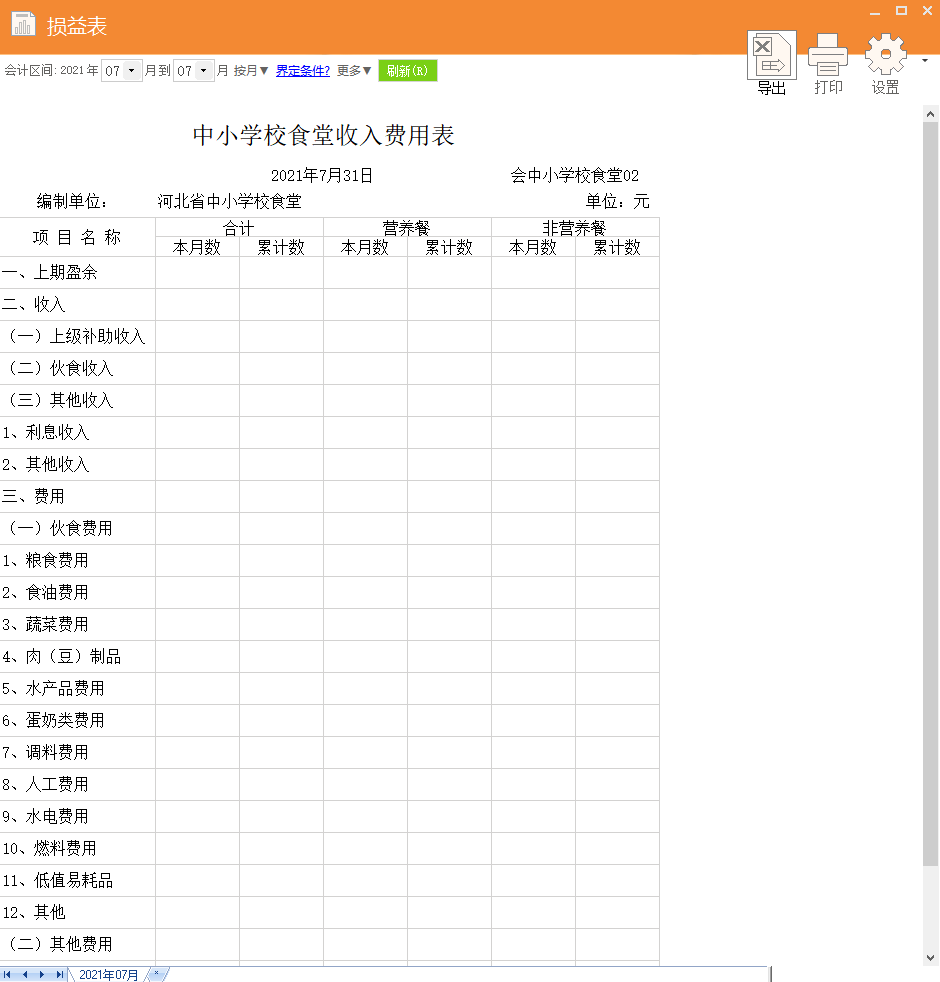The image size is (940, 982).
Task: Expand the 更多 options dropdown
Action: (350, 70)
